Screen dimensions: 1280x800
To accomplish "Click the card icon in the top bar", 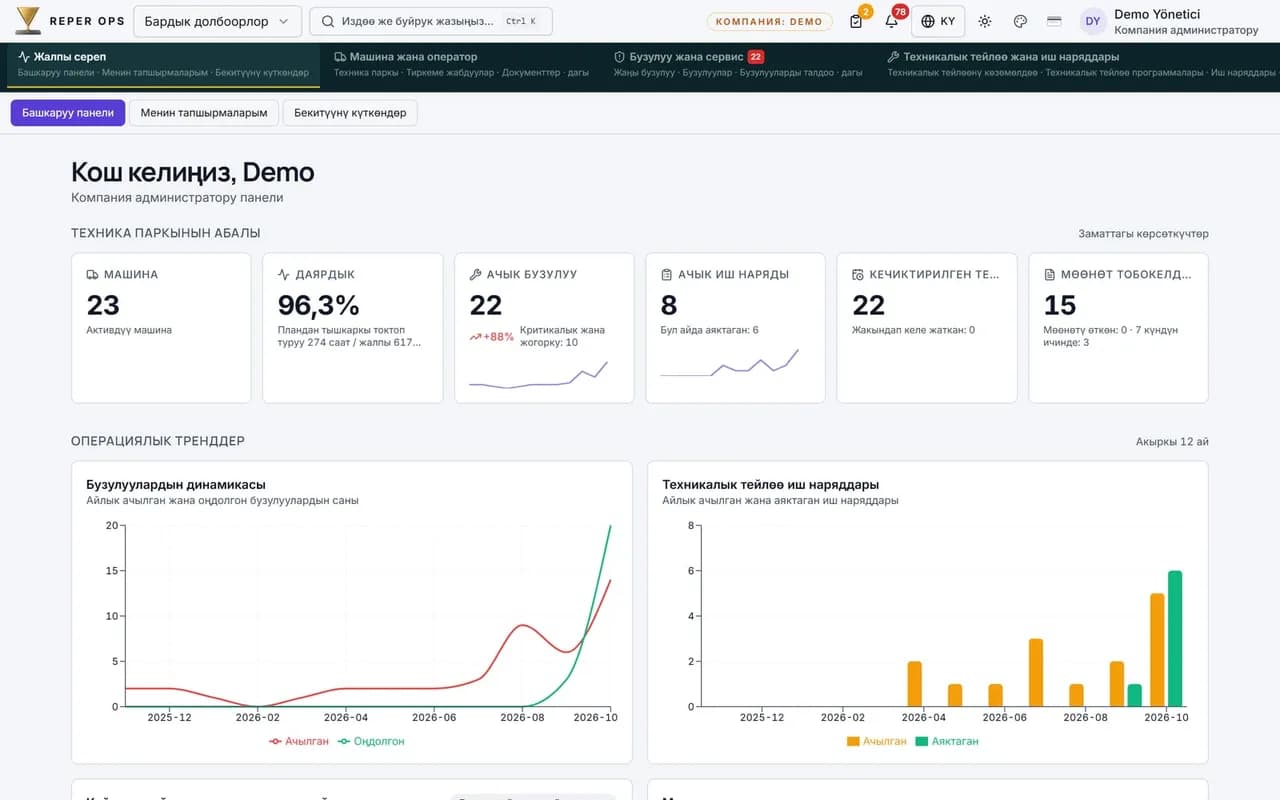I will coord(1054,21).
